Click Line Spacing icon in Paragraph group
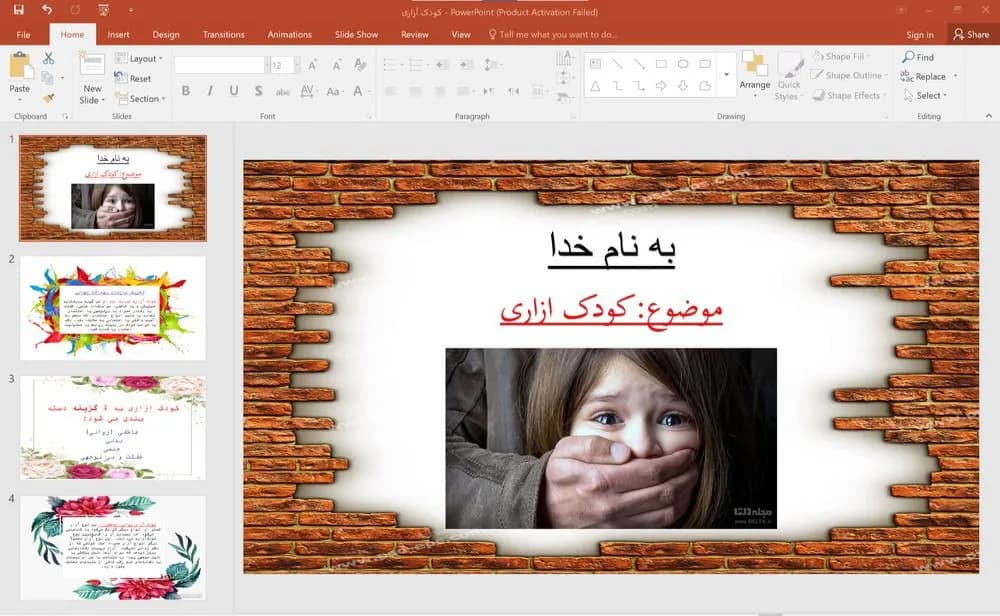This screenshot has height=616, width=1000. pos(492,64)
